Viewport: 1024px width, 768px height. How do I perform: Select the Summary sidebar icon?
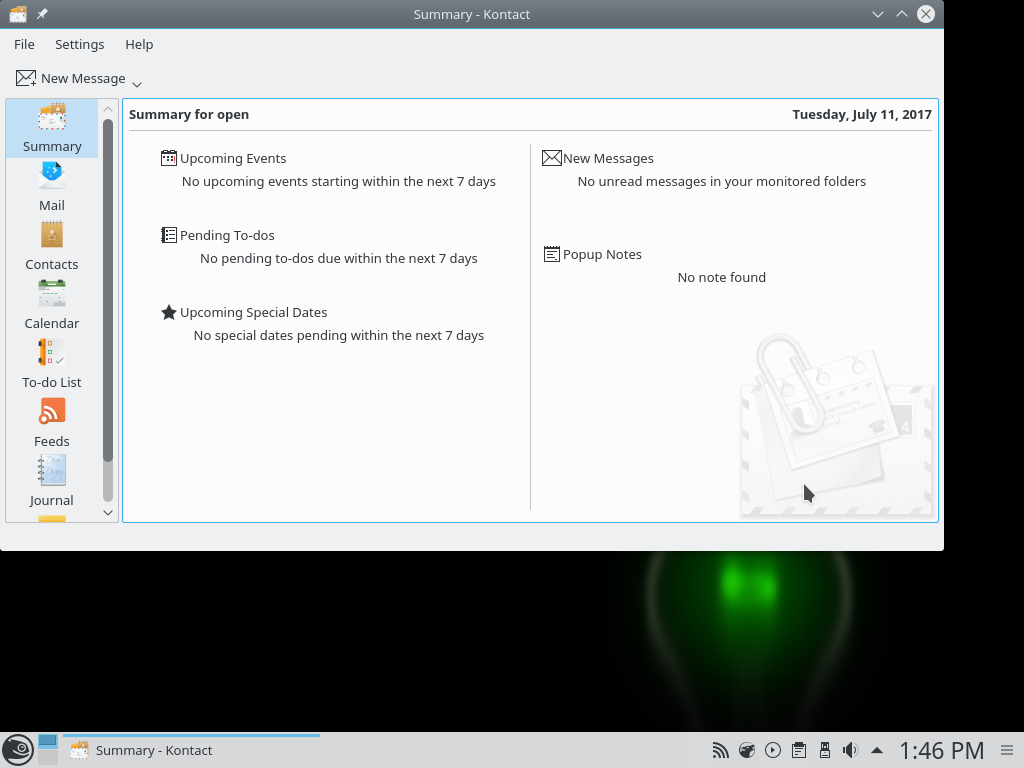click(52, 128)
